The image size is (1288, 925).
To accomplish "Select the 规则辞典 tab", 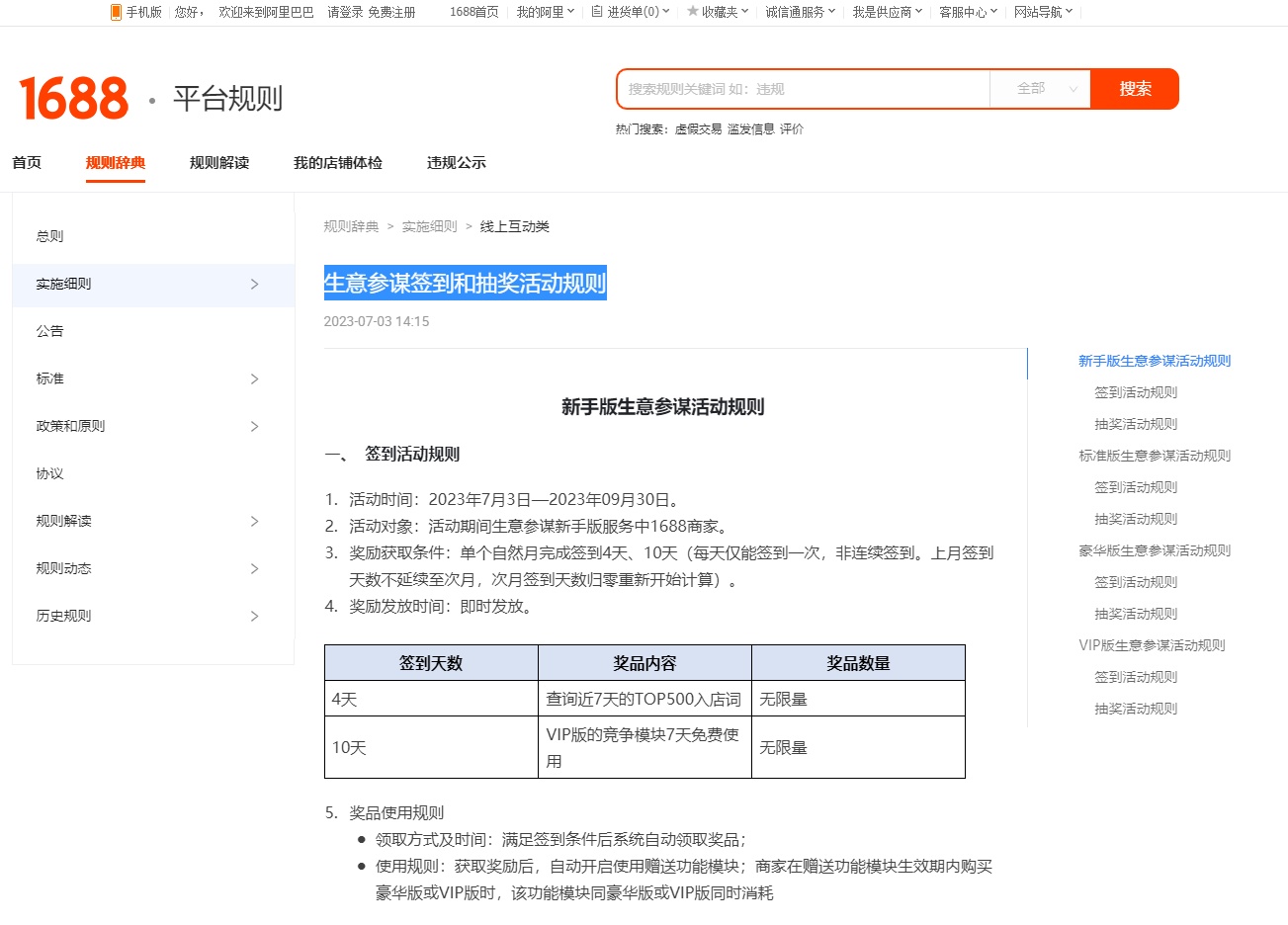I will coord(116,163).
